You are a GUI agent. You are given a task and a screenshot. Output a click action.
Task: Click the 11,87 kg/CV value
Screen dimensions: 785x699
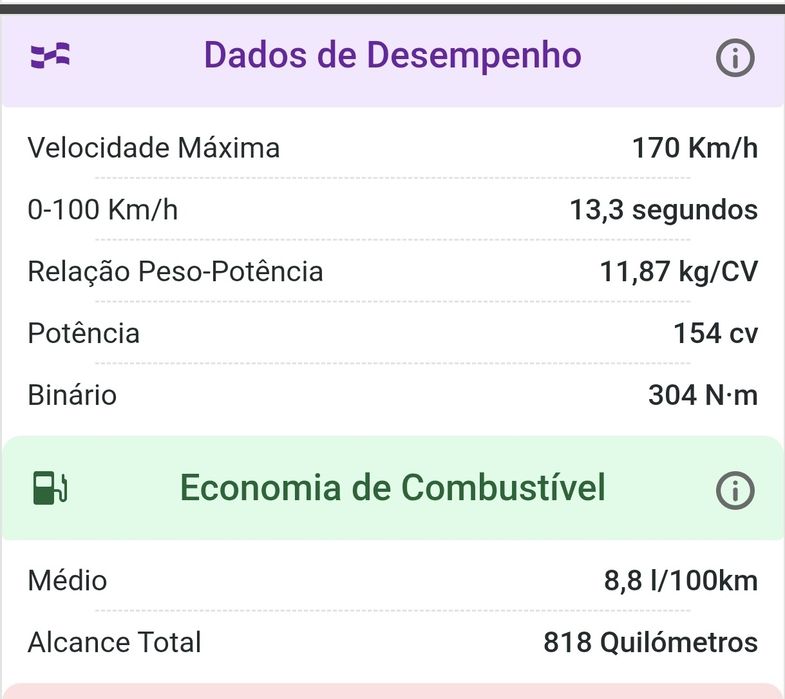[x=679, y=271]
